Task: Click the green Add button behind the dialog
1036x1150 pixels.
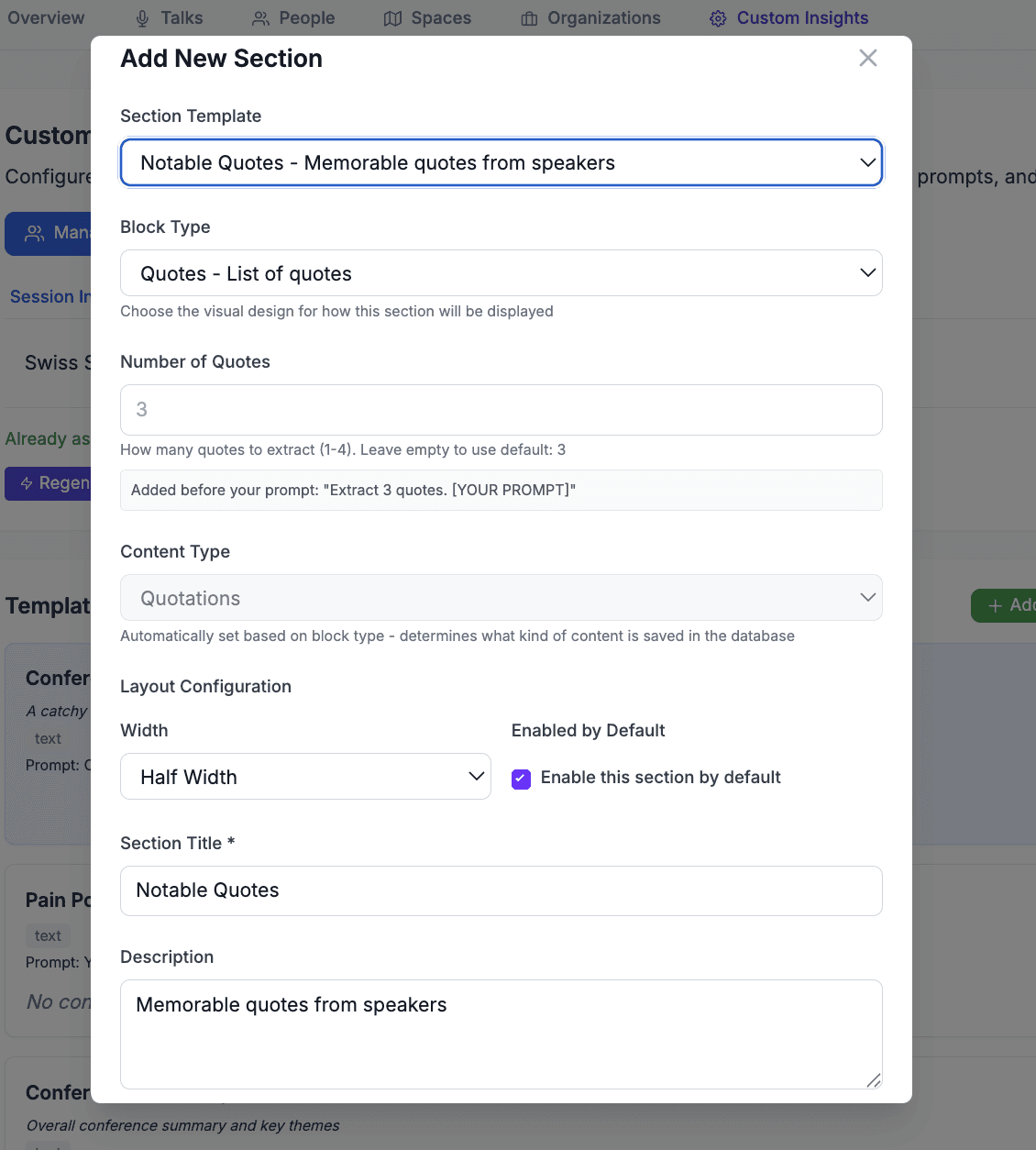Action: coord(1004,605)
